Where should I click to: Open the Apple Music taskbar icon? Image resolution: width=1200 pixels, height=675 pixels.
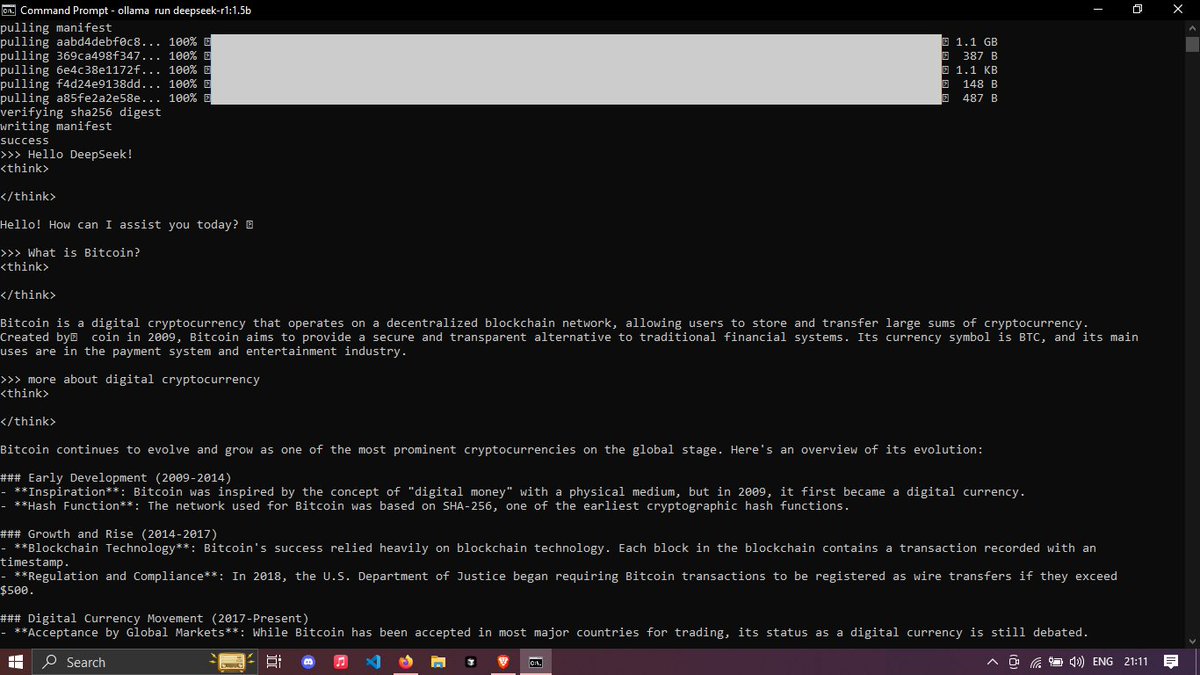click(x=340, y=662)
